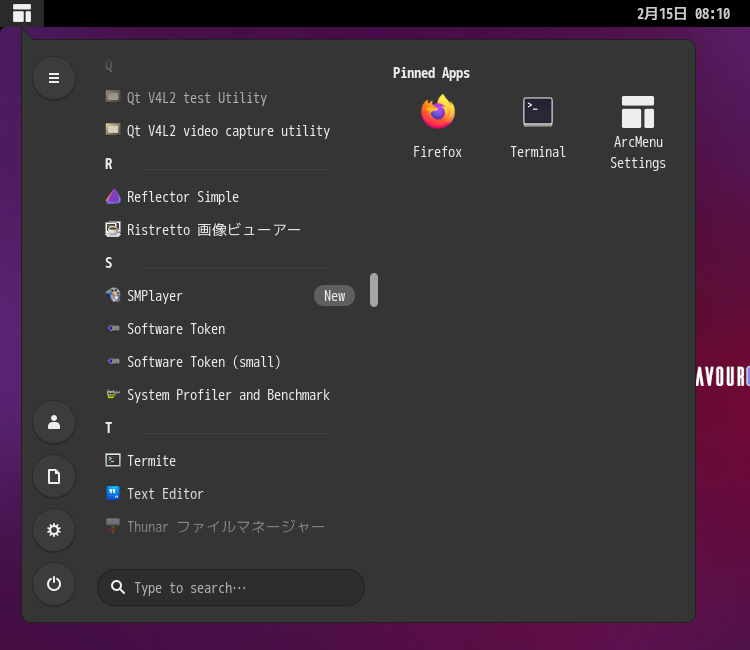Click the search magnifier icon
Screen dimensions: 750x650
118,587
